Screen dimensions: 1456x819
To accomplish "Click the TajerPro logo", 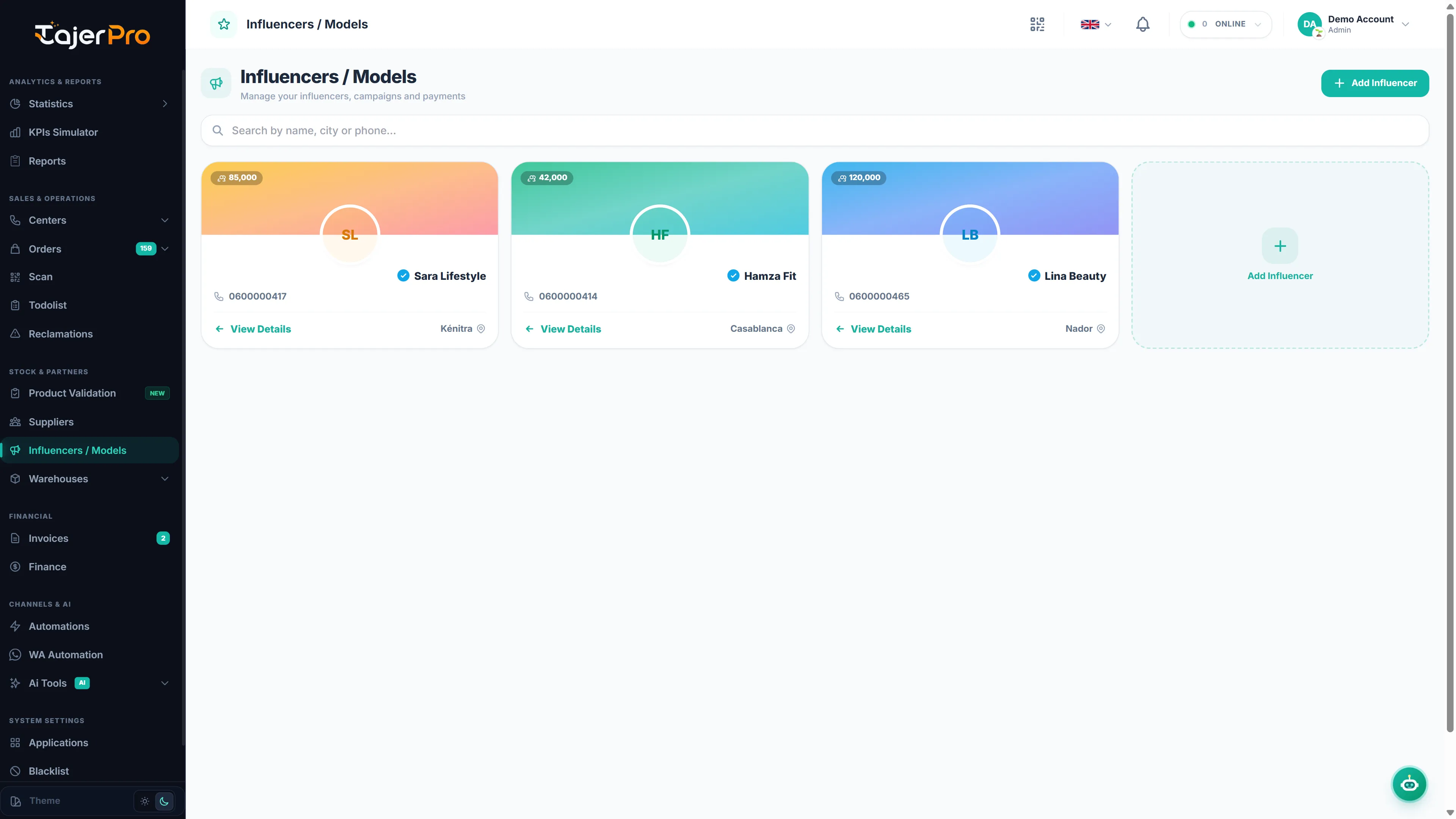I will [92, 35].
